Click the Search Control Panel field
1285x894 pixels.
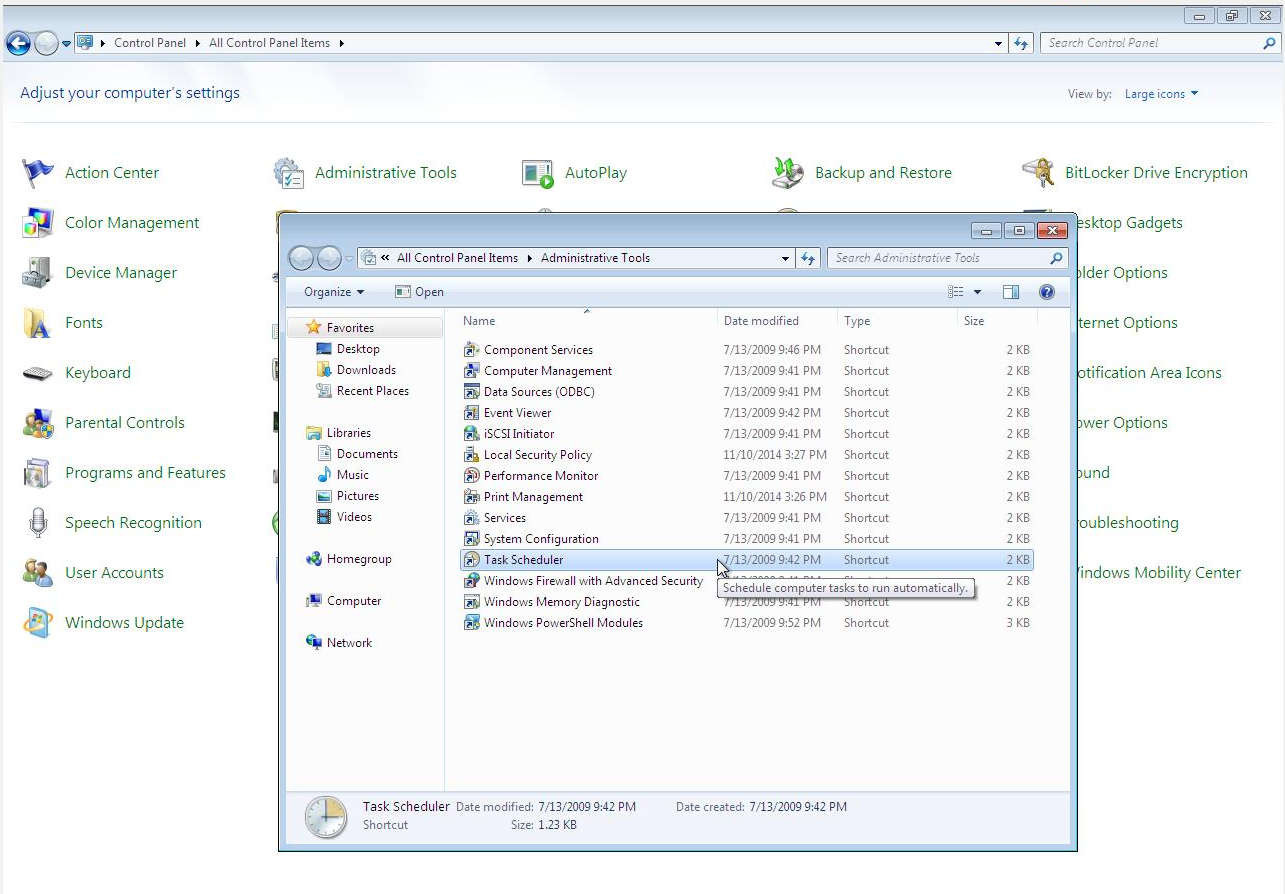(1160, 43)
